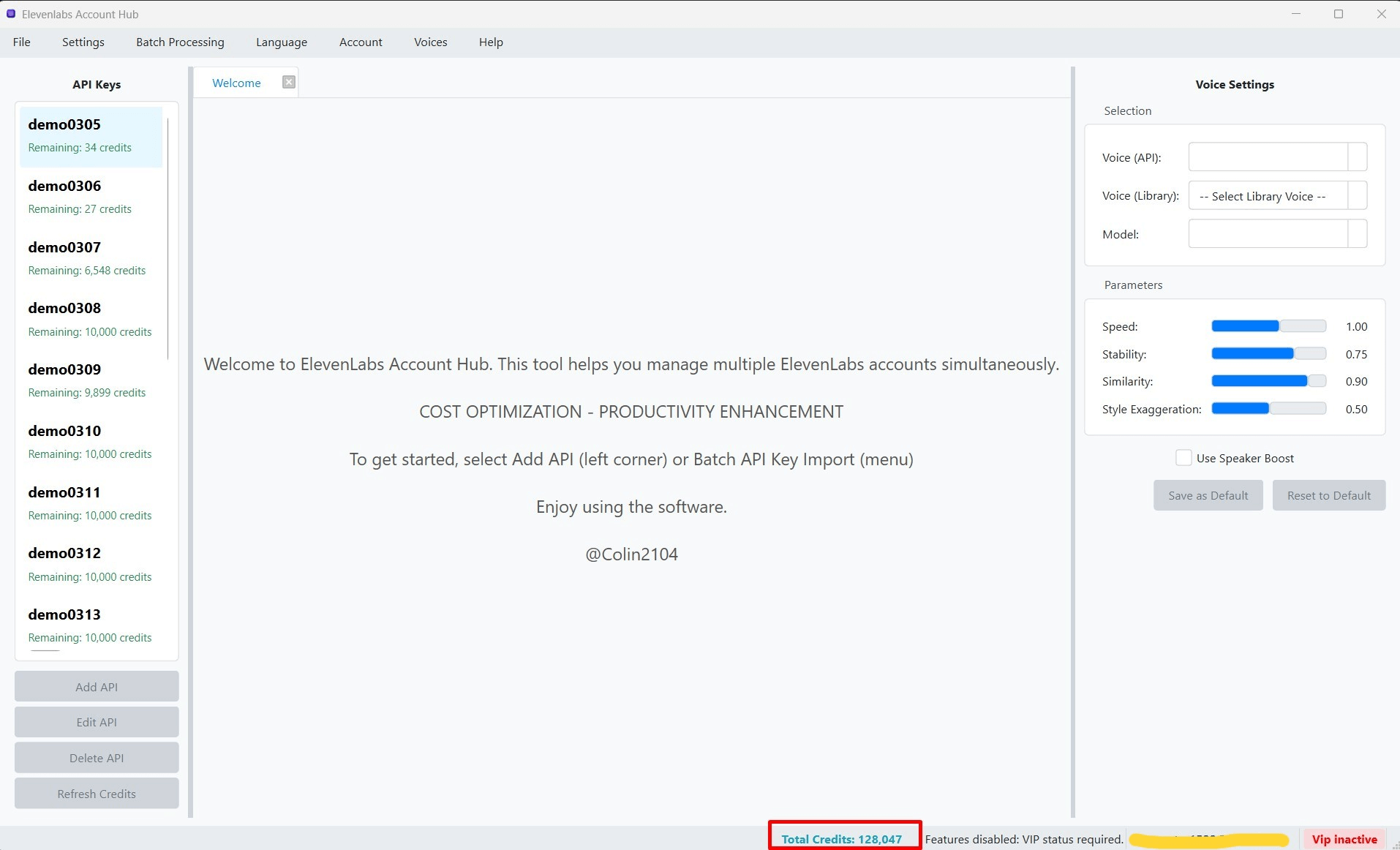The width and height of the screenshot is (1400, 850).
Task: Select the demo0306 API key
Action: 91,198
